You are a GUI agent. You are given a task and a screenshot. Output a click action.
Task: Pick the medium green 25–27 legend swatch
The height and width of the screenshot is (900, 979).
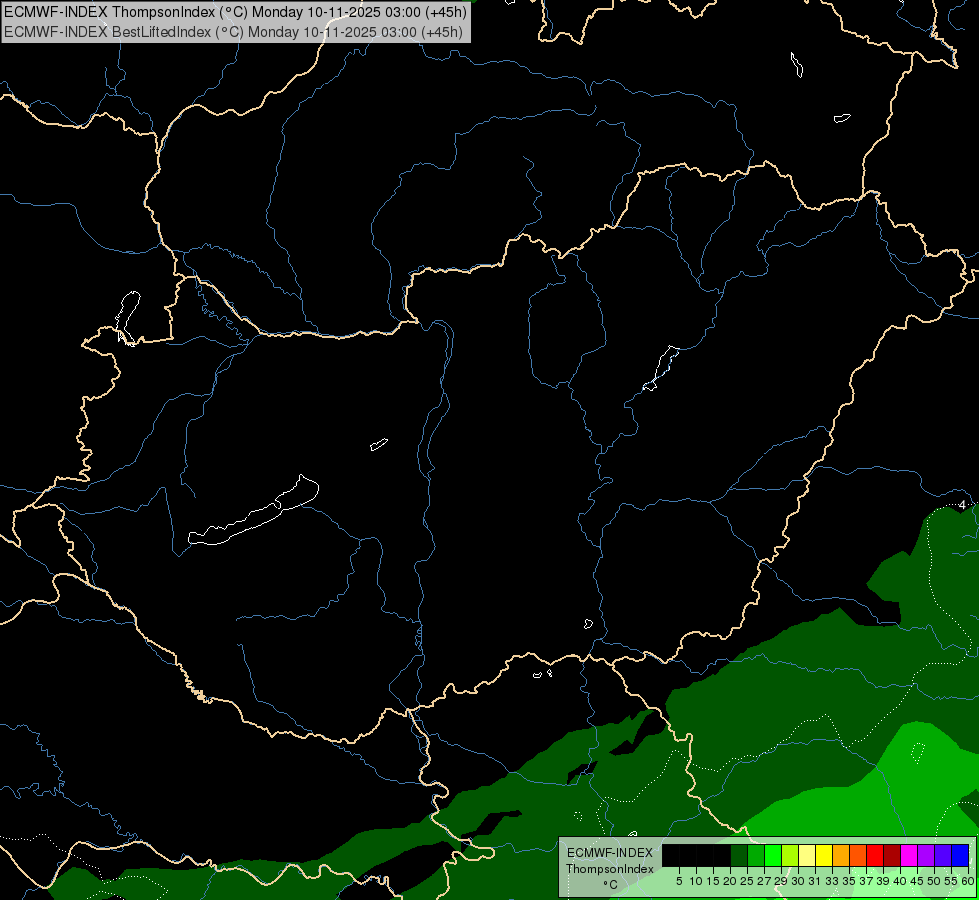[756, 855]
